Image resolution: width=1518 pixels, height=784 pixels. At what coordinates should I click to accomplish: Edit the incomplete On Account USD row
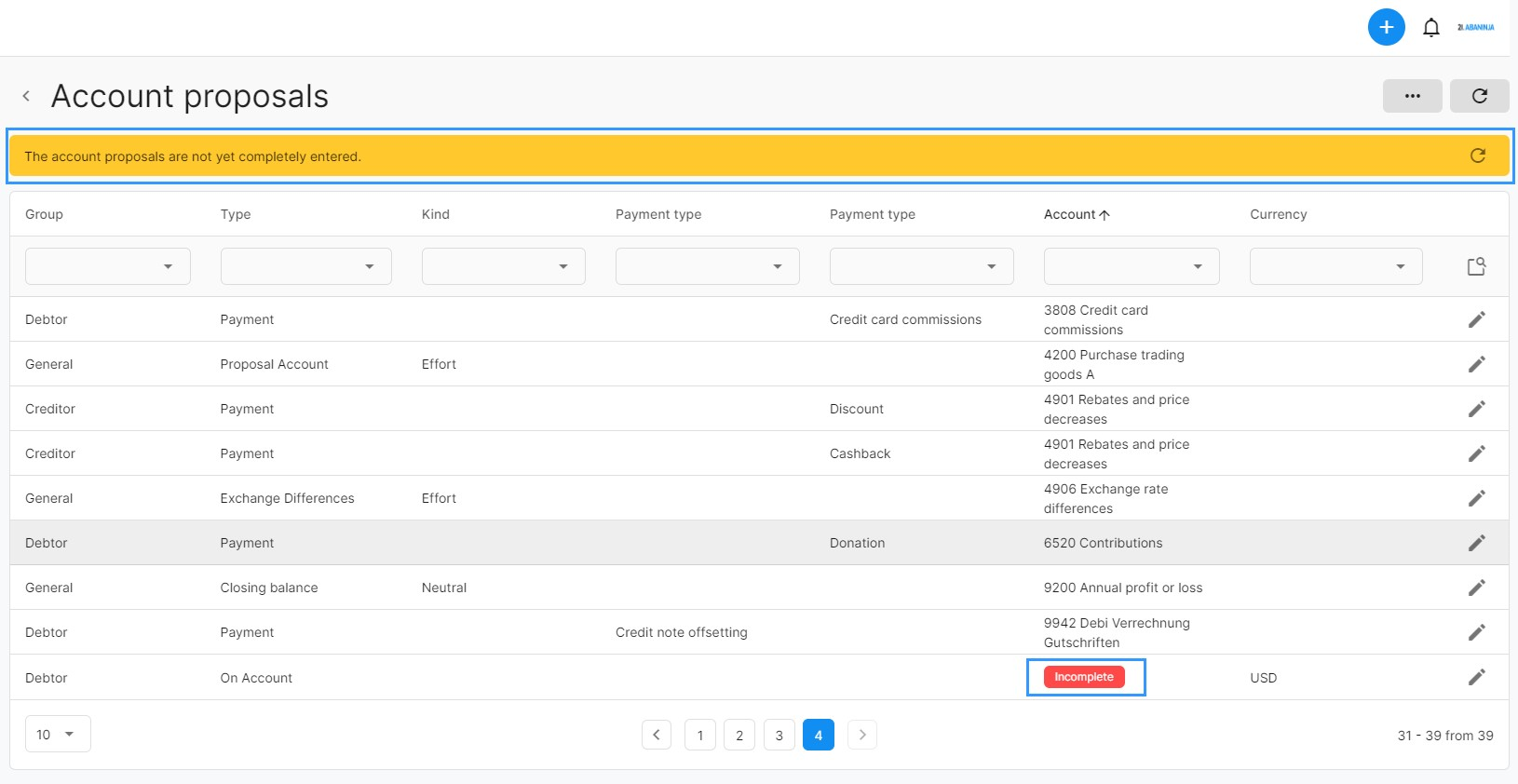point(1476,677)
